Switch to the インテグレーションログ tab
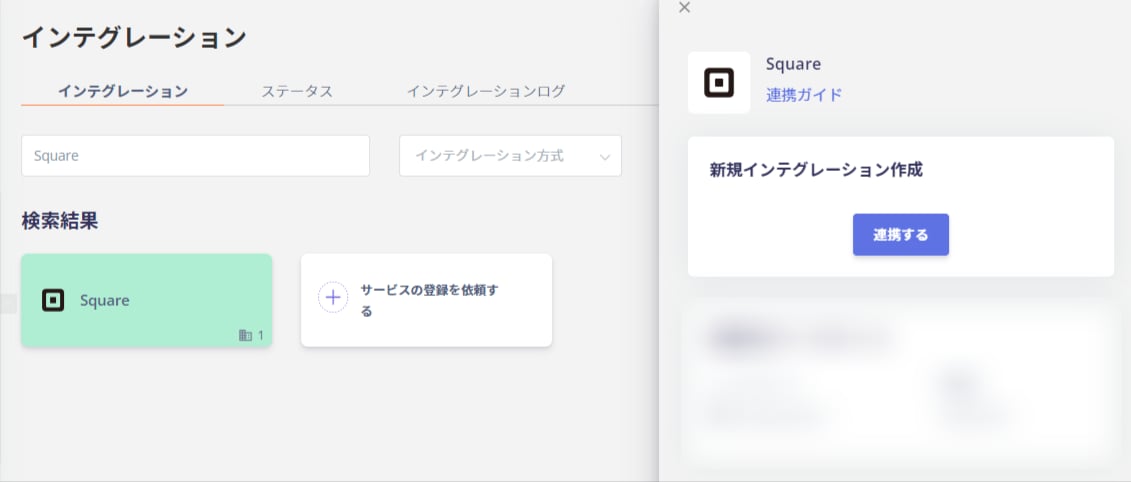 click(x=485, y=92)
